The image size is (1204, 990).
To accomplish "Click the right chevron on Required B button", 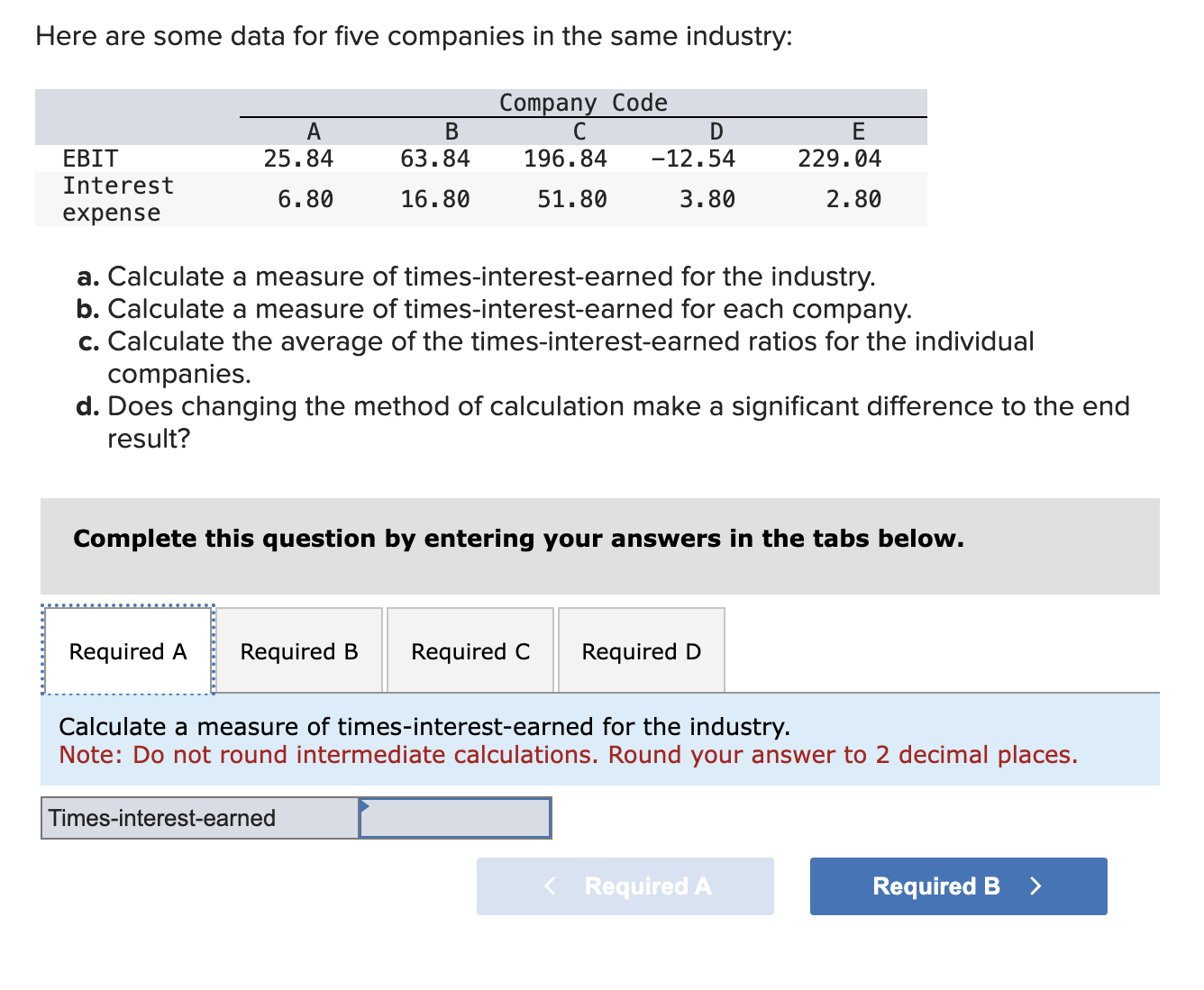I will (x=1035, y=886).
